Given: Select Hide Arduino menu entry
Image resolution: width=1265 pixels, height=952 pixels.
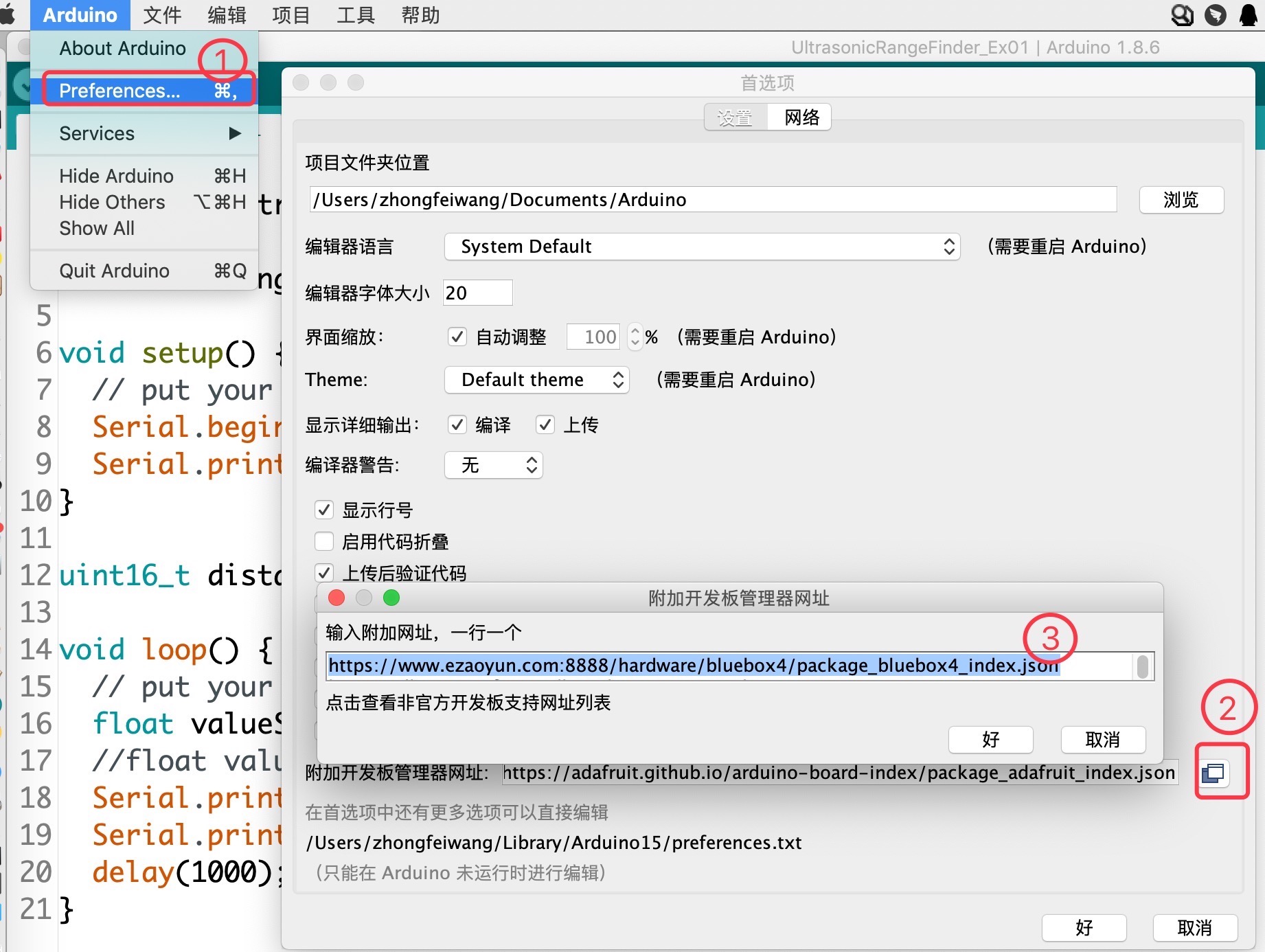Looking at the screenshot, I should [144, 176].
